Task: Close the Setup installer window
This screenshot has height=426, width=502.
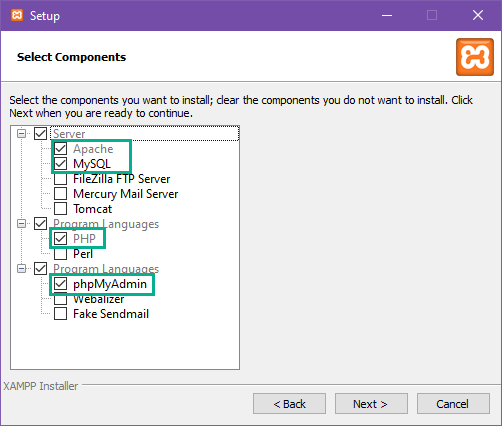Action: pos(478,15)
